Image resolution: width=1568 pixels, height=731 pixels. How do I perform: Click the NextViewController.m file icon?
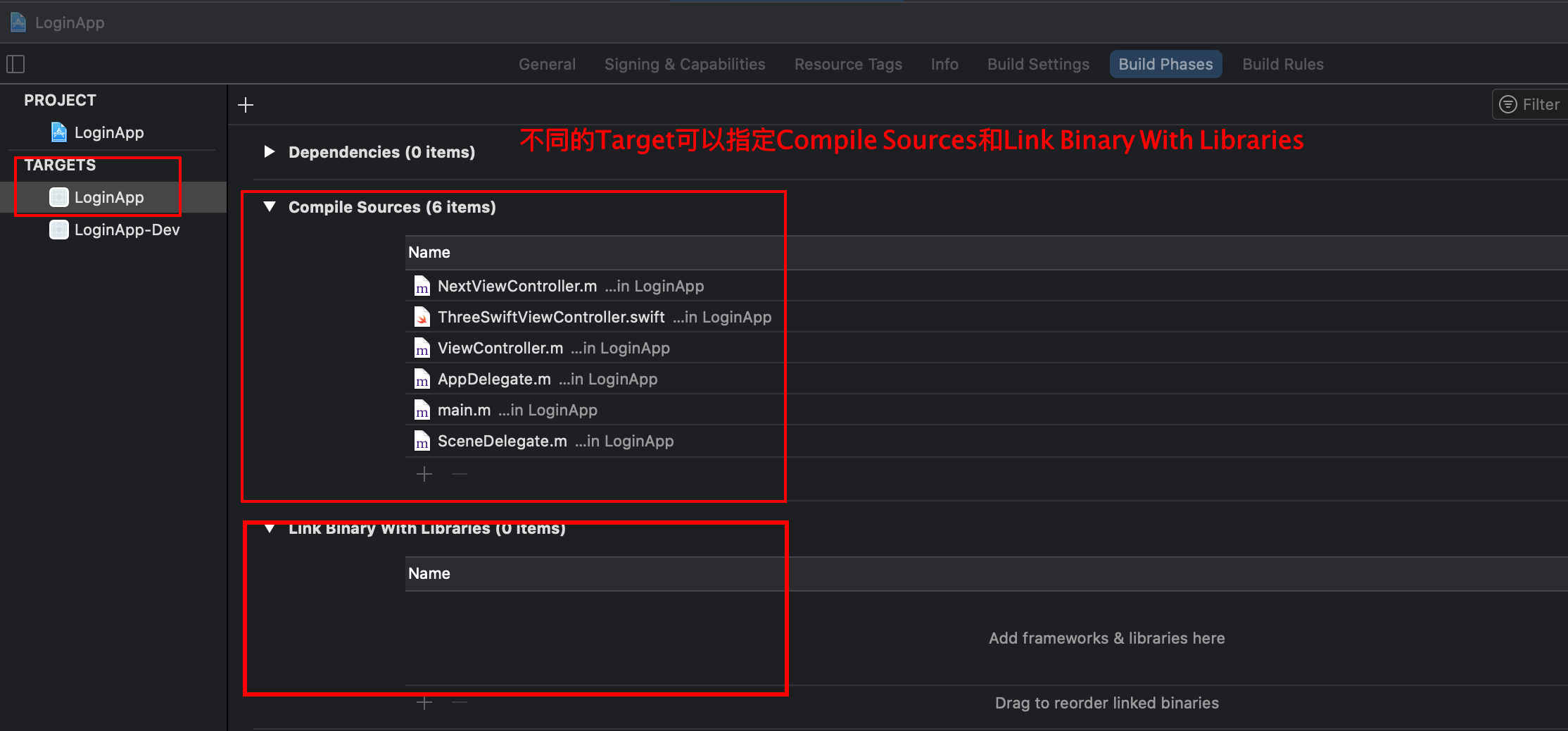pos(422,286)
